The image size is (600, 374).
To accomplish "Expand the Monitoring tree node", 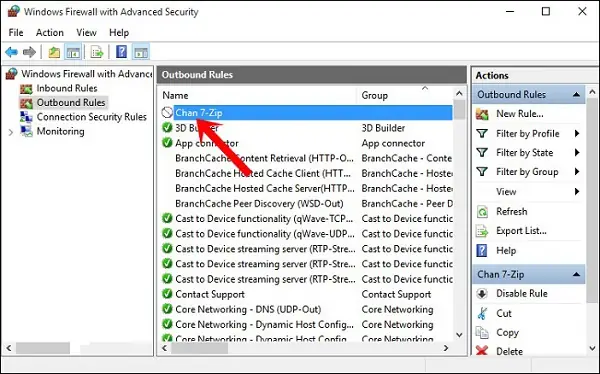I will (x=11, y=132).
